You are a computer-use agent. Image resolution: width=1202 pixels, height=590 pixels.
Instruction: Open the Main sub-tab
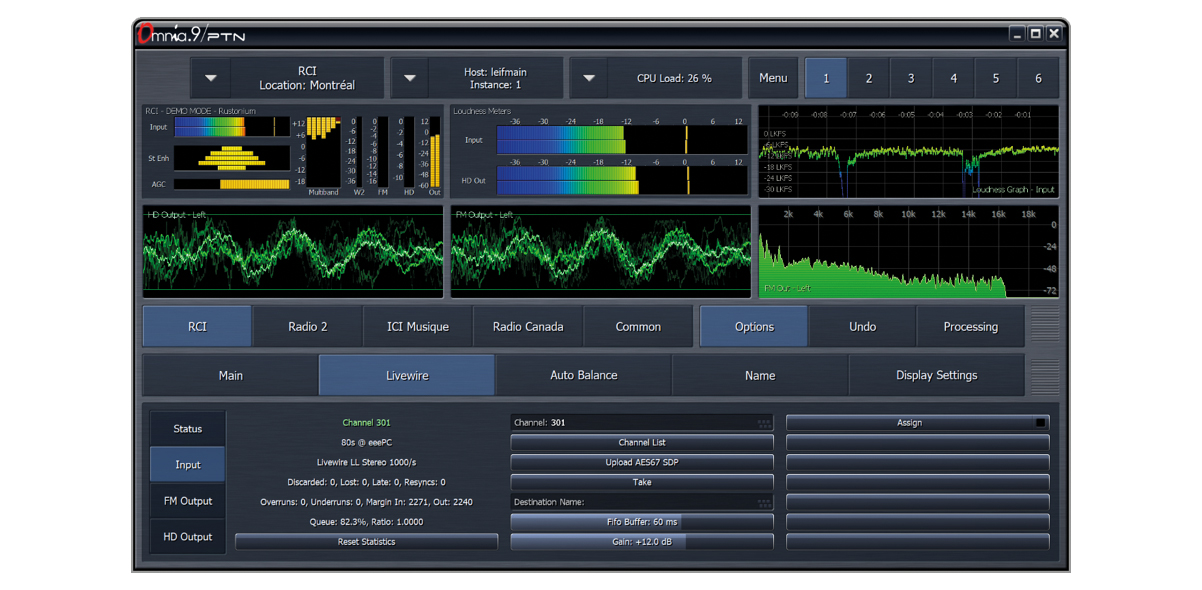(x=231, y=375)
